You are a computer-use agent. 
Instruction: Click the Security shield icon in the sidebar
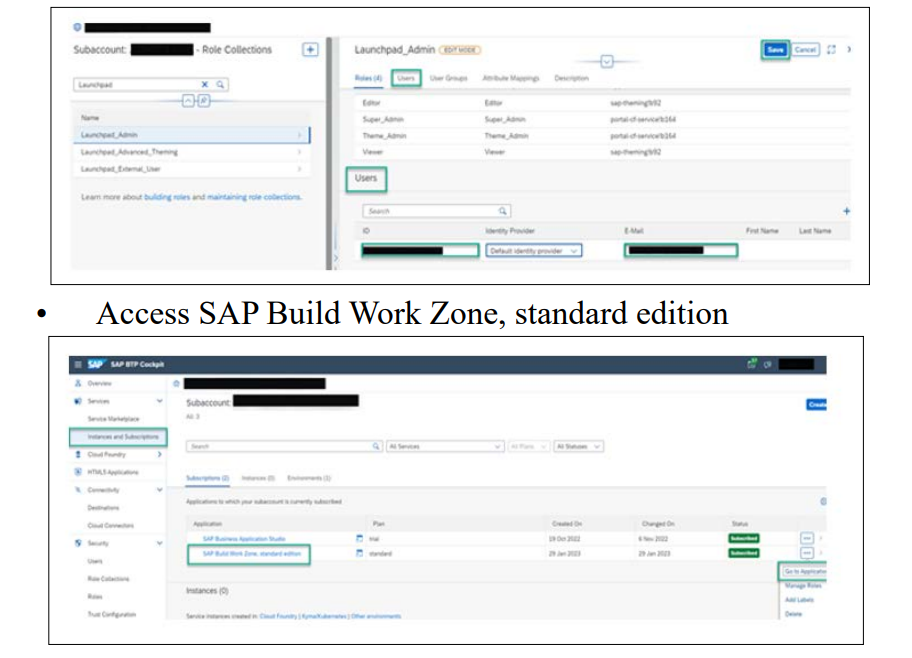[78, 543]
